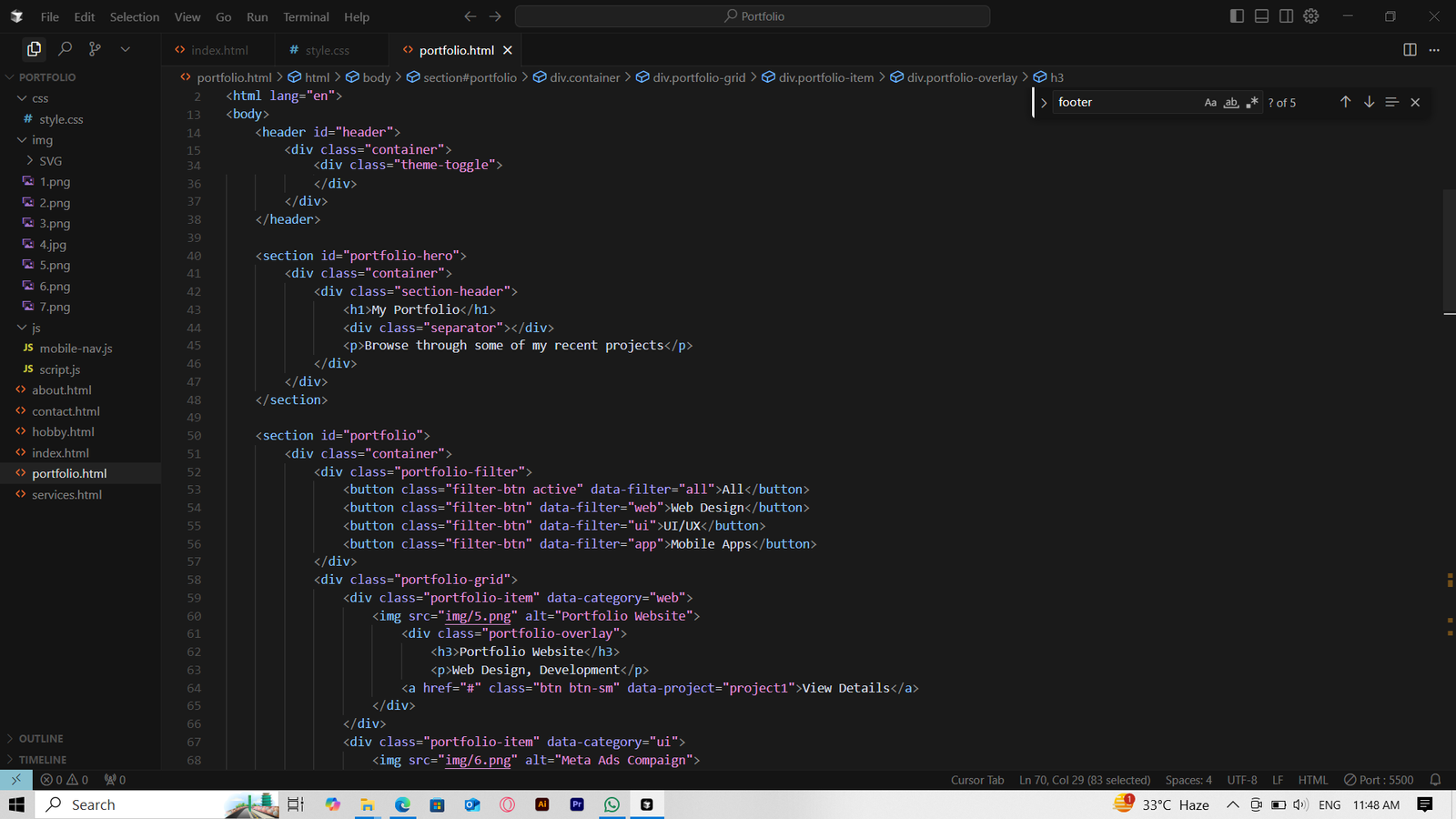
Task: Open the Portfolio command center search box
Action: (x=753, y=16)
